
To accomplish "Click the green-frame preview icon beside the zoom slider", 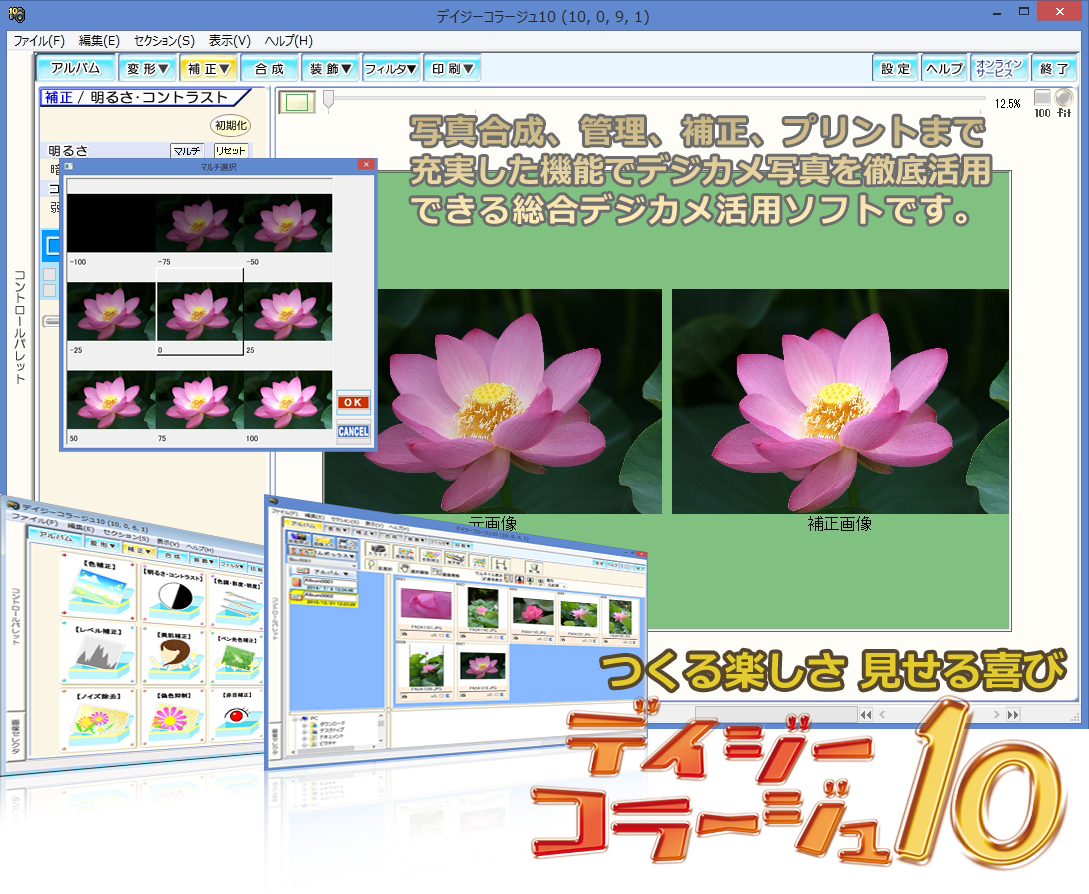I will click(297, 103).
